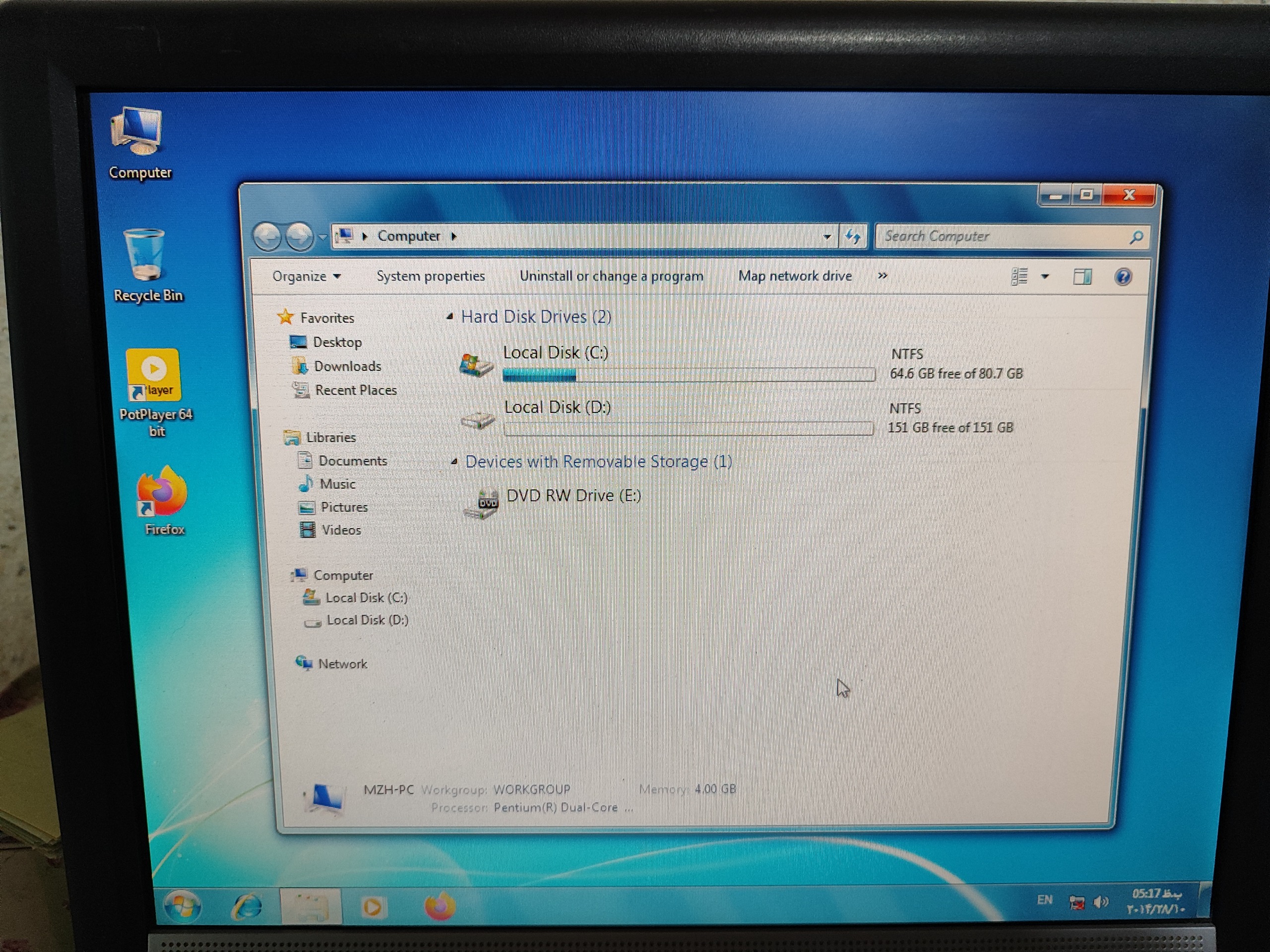Collapse Devices with Removable Storage group
This screenshot has height=952, width=1270.
(x=454, y=461)
